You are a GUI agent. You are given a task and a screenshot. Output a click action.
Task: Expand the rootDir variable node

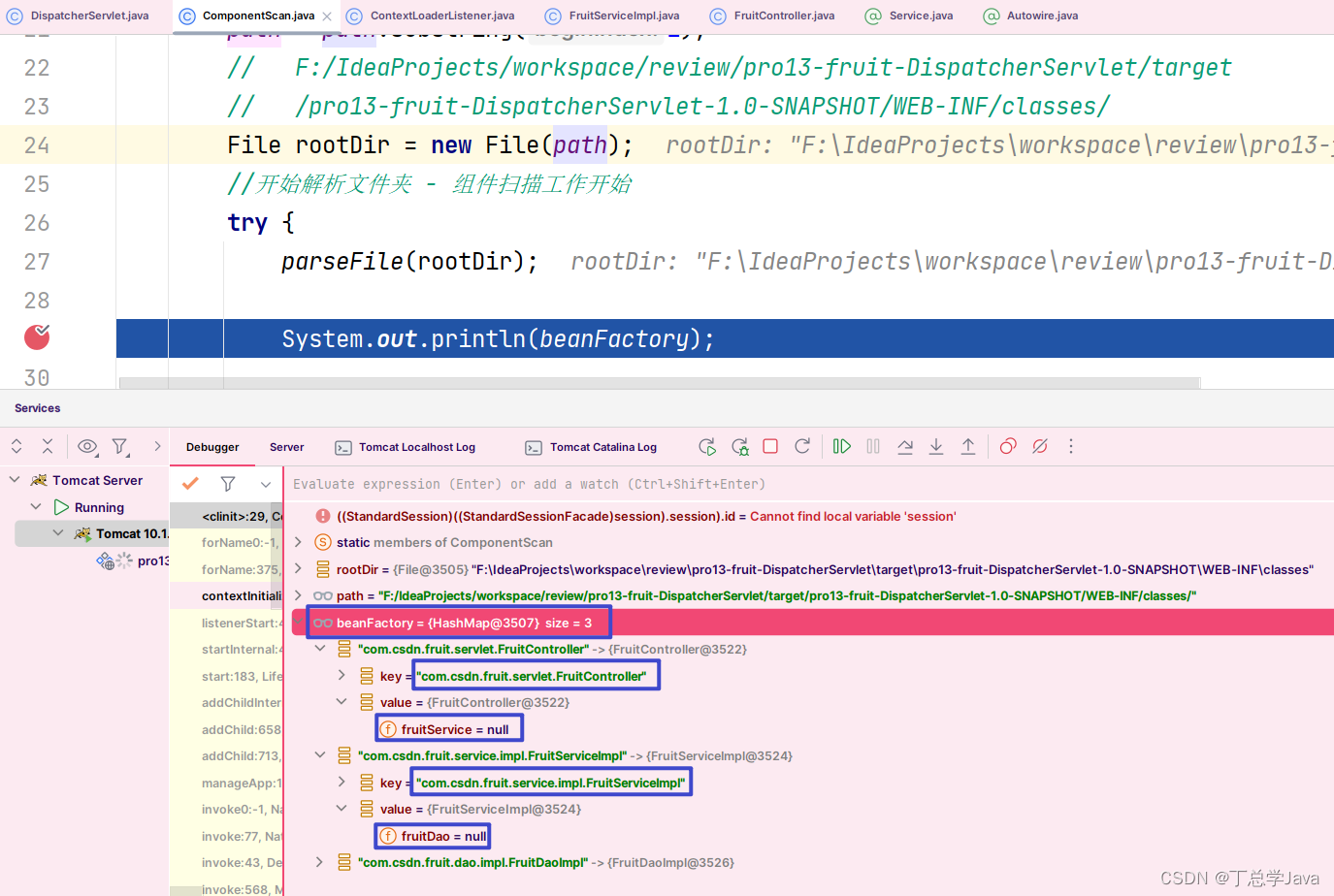[x=299, y=569]
